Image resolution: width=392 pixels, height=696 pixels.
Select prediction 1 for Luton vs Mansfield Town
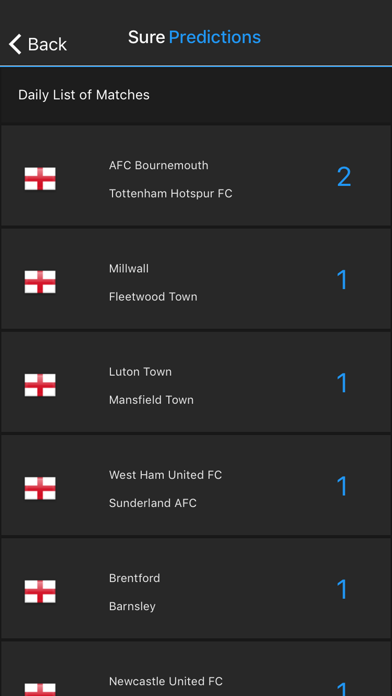click(x=342, y=383)
